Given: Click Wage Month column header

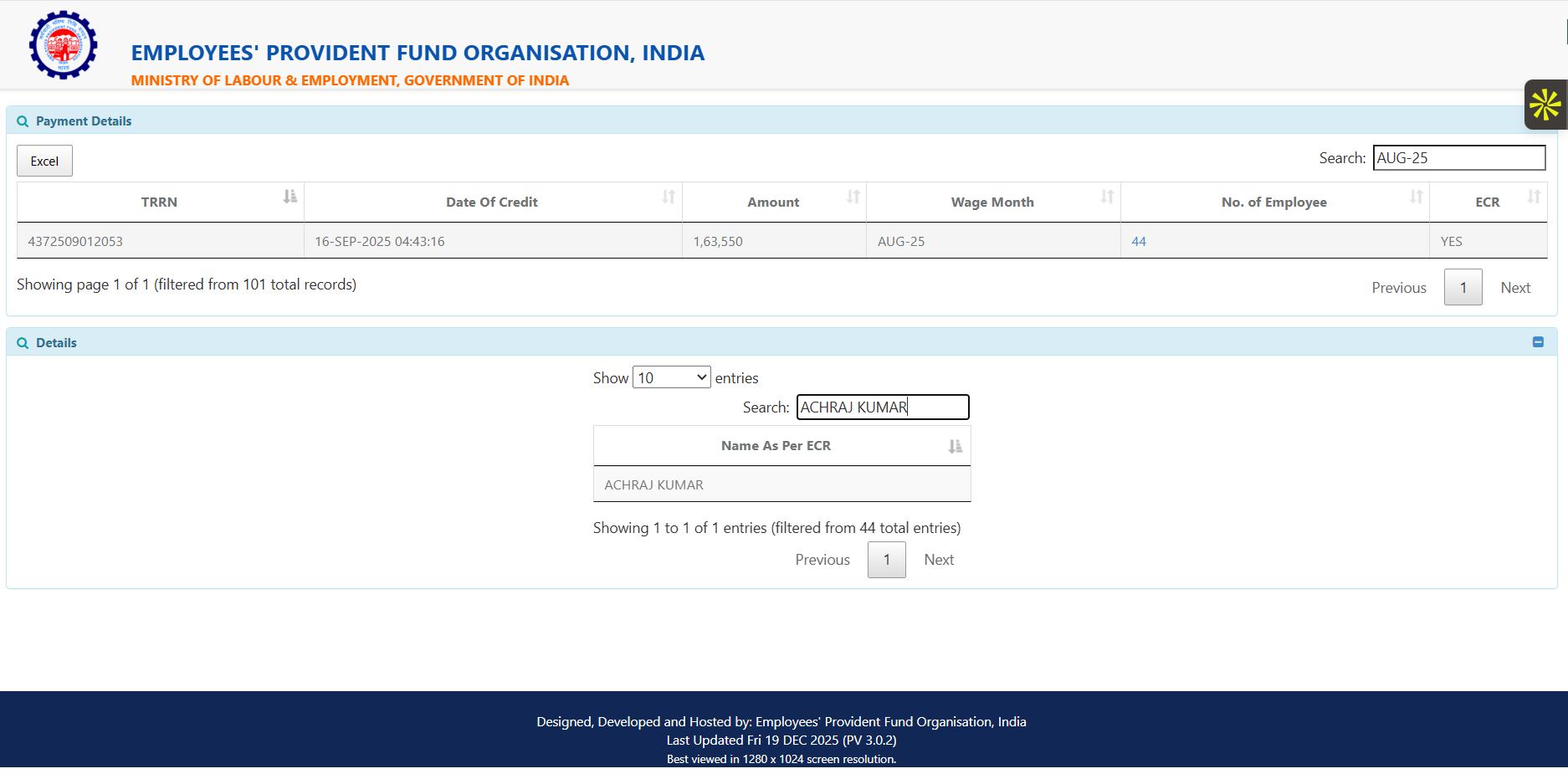Looking at the screenshot, I should 992,202.
